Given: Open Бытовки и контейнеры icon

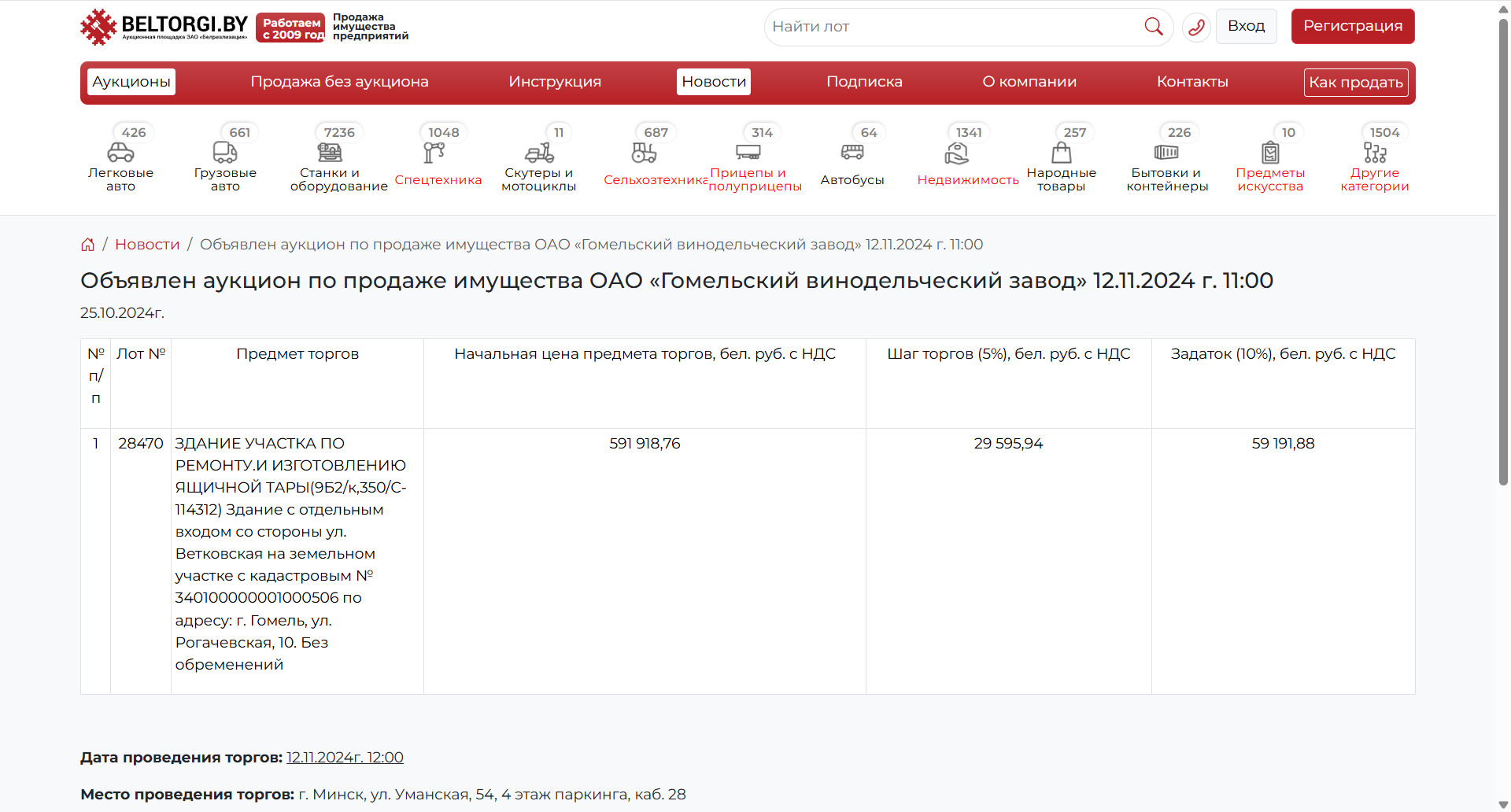Looking at the screenshot, I should point(1166,152).
